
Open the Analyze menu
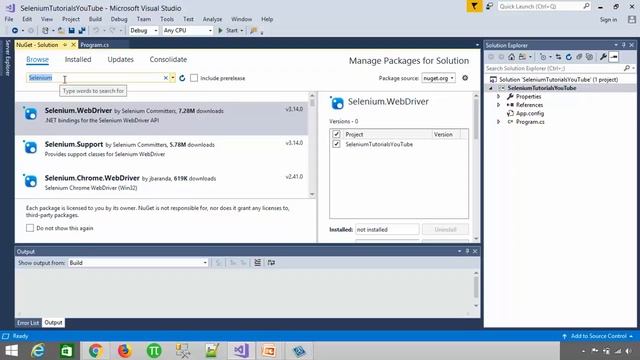coord(212,19)
